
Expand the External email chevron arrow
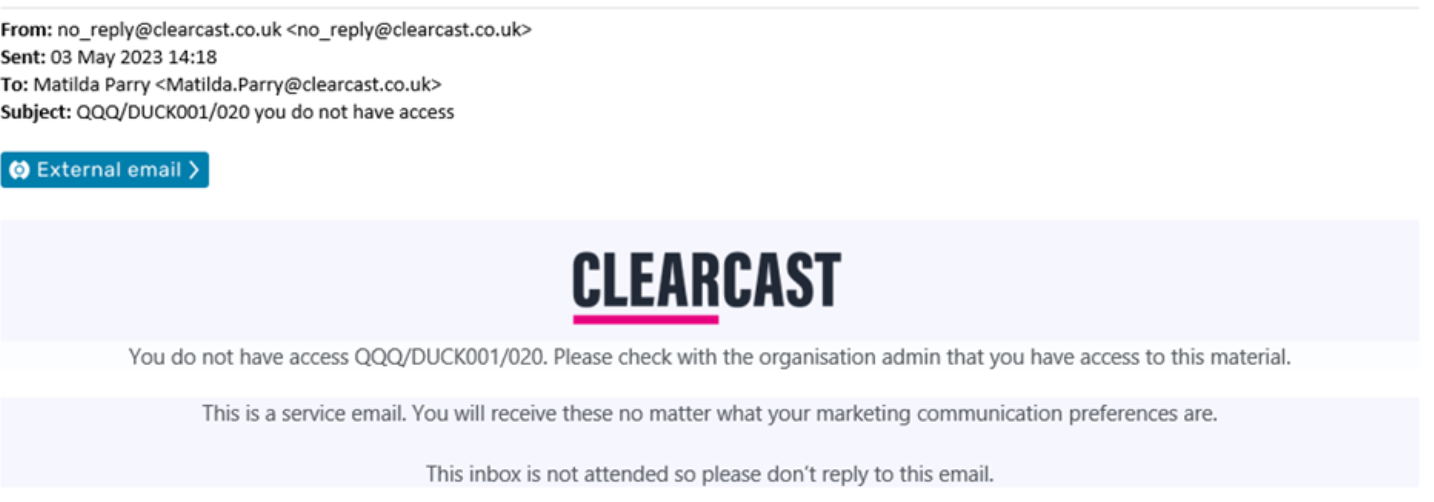pyautogui.click(x=193, y=170)
